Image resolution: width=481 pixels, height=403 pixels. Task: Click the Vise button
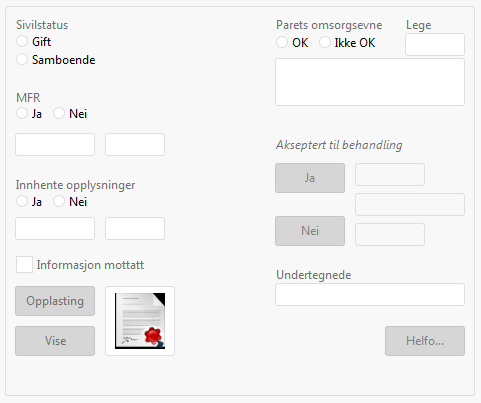[x=55, y=341]
